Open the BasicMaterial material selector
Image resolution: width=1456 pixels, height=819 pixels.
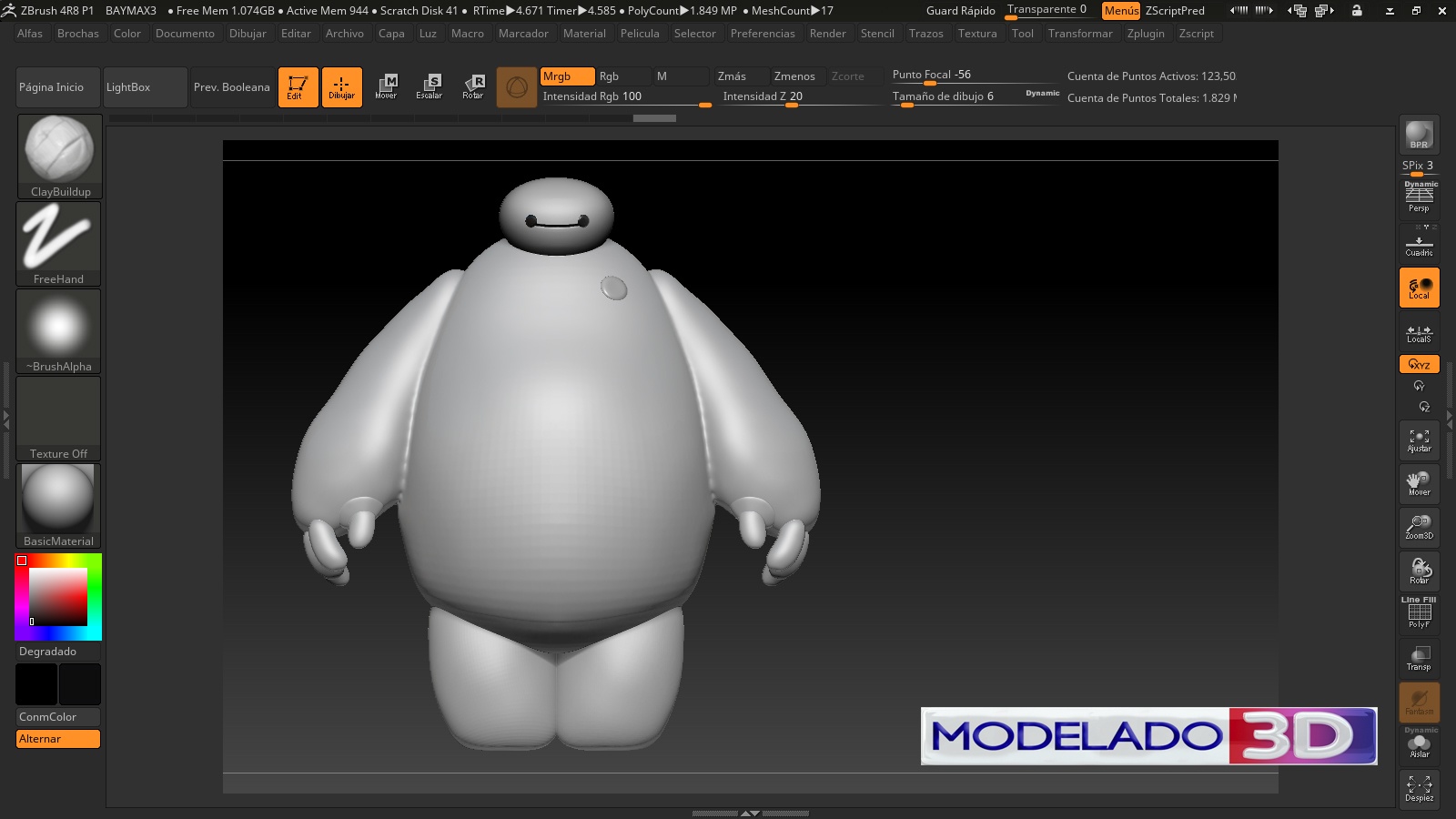(58, 505)
